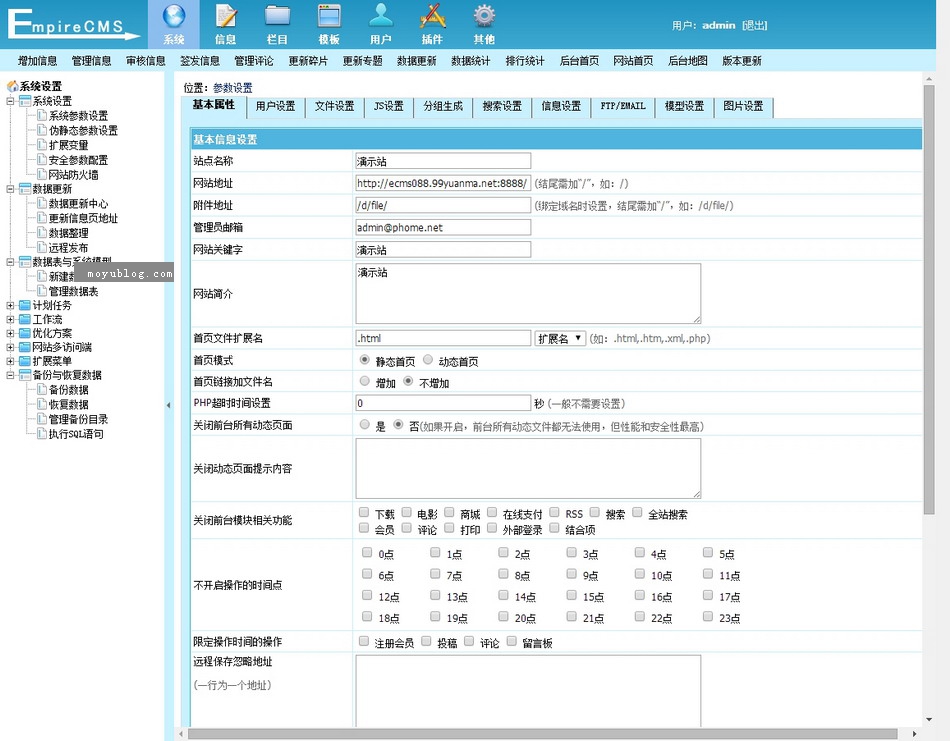Select 是 to close all dynamic pages

(x=364, y=425)
